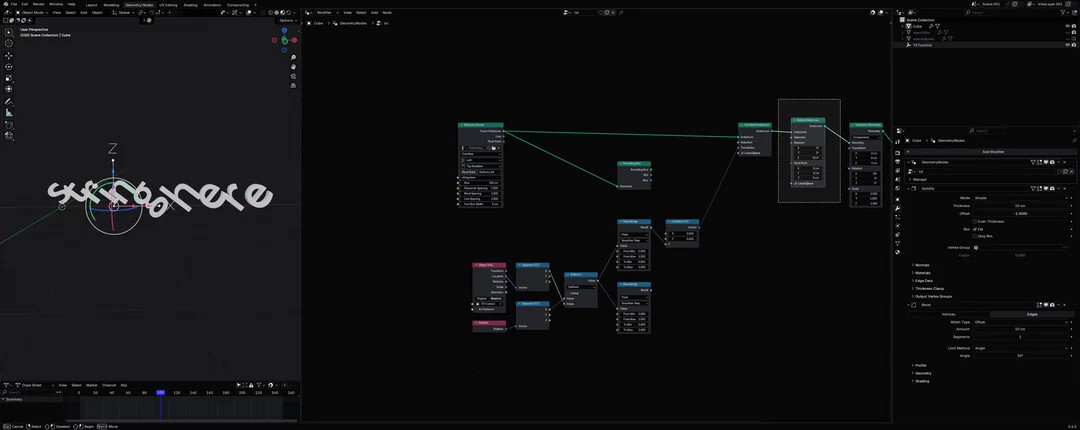Switch perspective/orthographic with the grid icon
Image resolution: width=1080 pixels, height=430 pixels.
pyautogui.click(x=293, y=85)
